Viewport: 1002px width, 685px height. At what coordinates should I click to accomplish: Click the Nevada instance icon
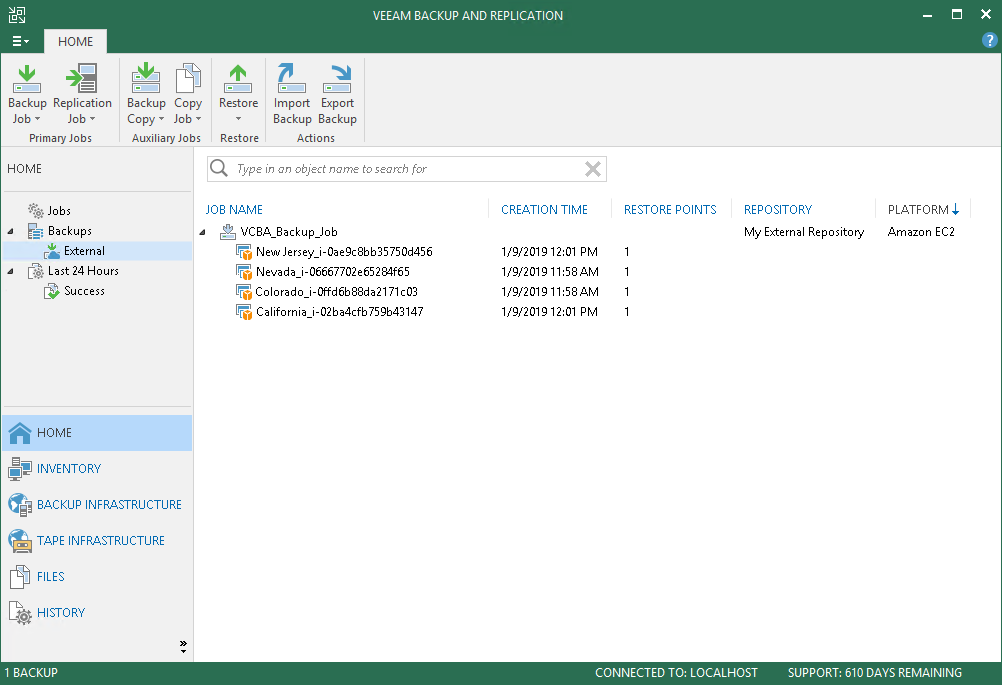click(x=243, y=272)
